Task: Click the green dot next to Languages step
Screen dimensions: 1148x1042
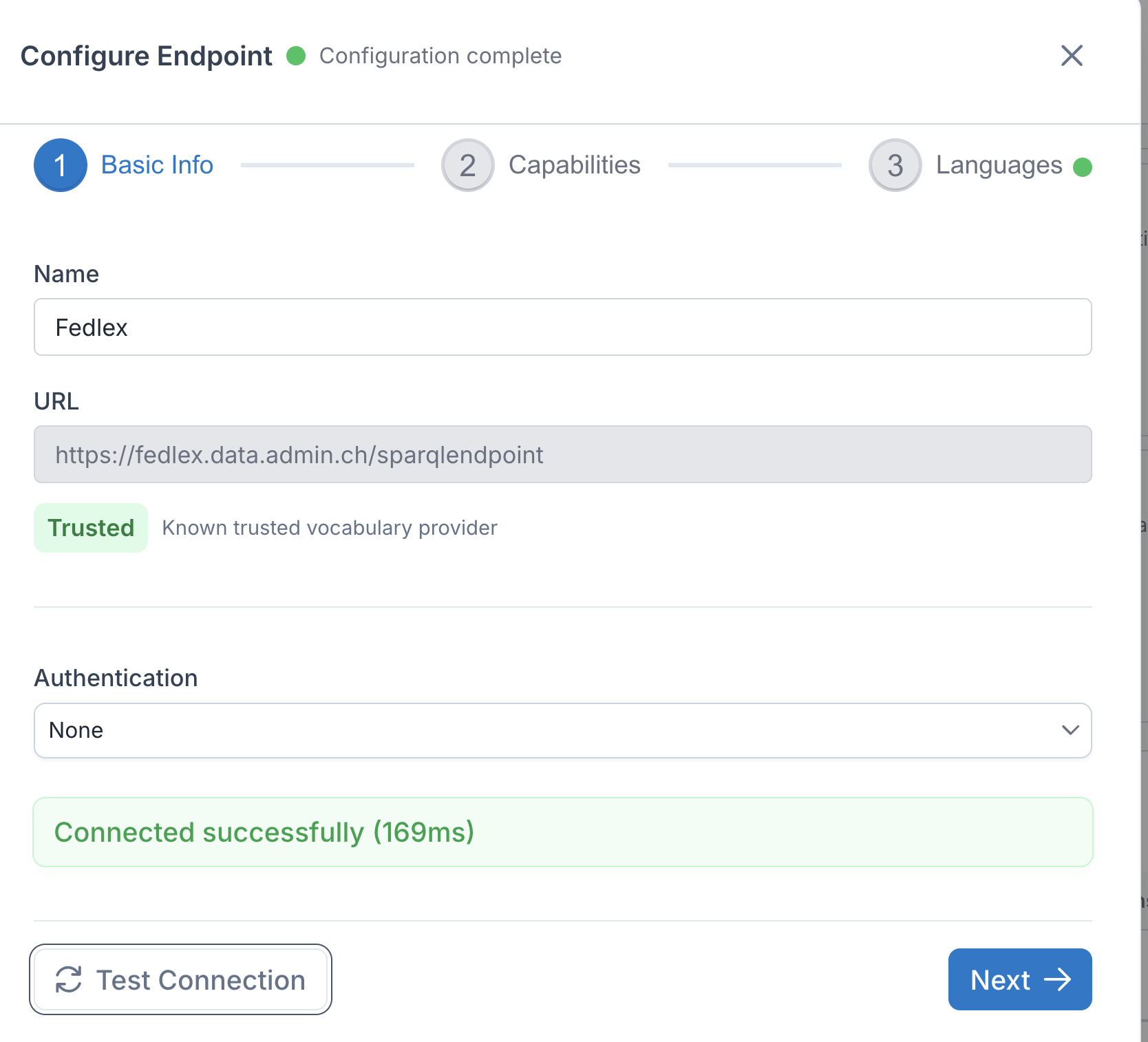Action: pos(1083,166)
